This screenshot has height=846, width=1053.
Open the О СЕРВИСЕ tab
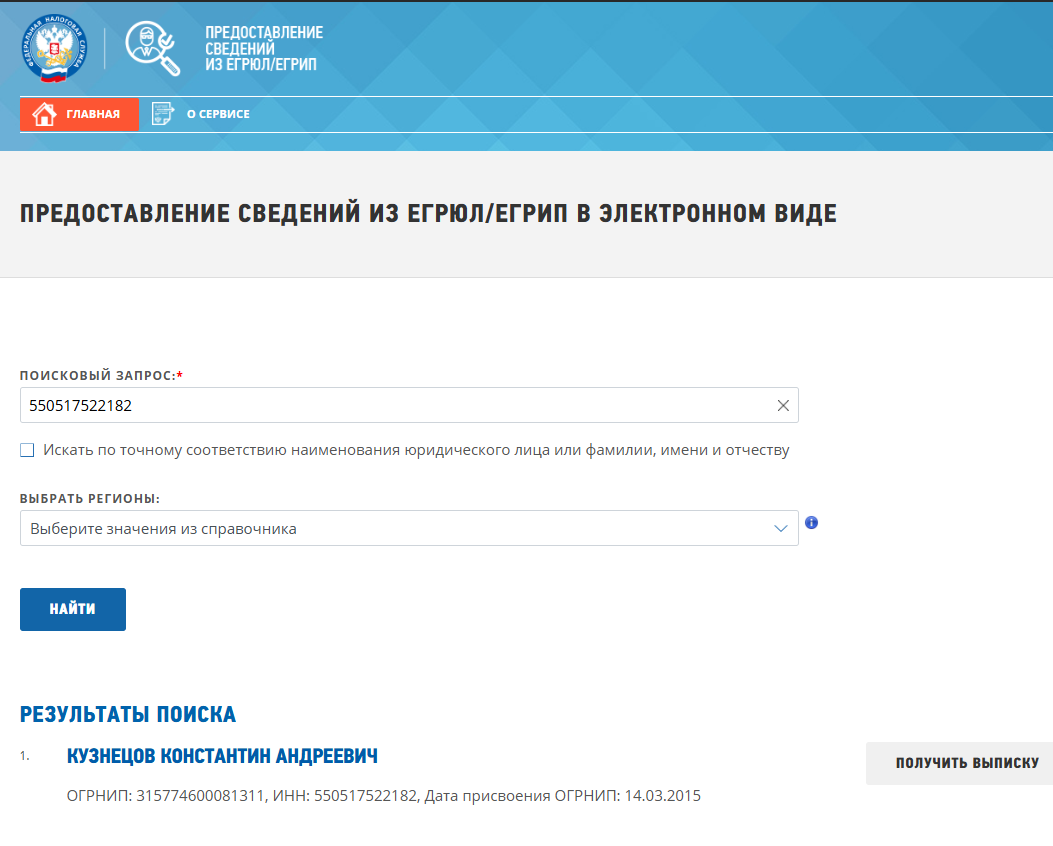(x=201, y=114)
